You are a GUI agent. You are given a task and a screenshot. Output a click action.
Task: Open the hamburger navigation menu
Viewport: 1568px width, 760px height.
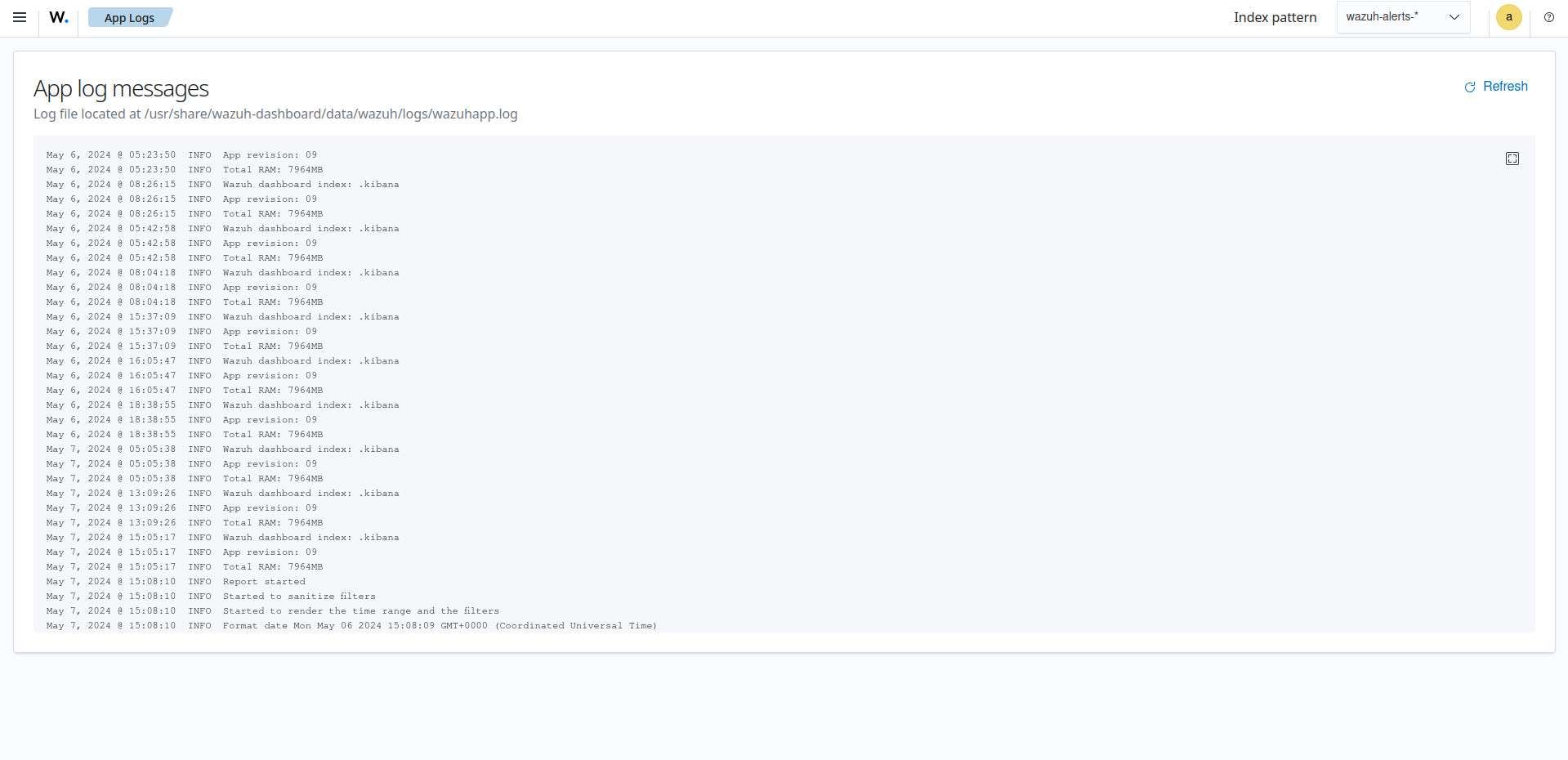tap(20, 17)
